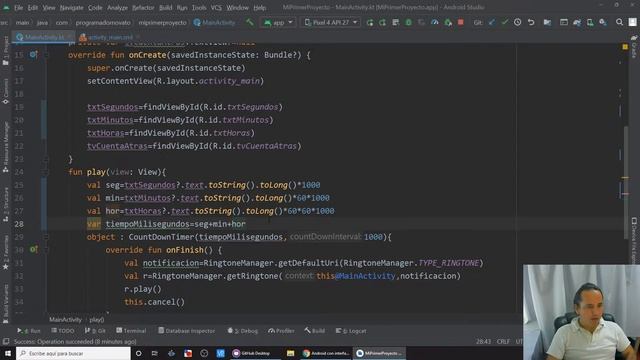The height and width of the screenshot is (360, 640).
Task: Click the tiempoMilisegundos variable on line 28
Action: click(147, 224)
